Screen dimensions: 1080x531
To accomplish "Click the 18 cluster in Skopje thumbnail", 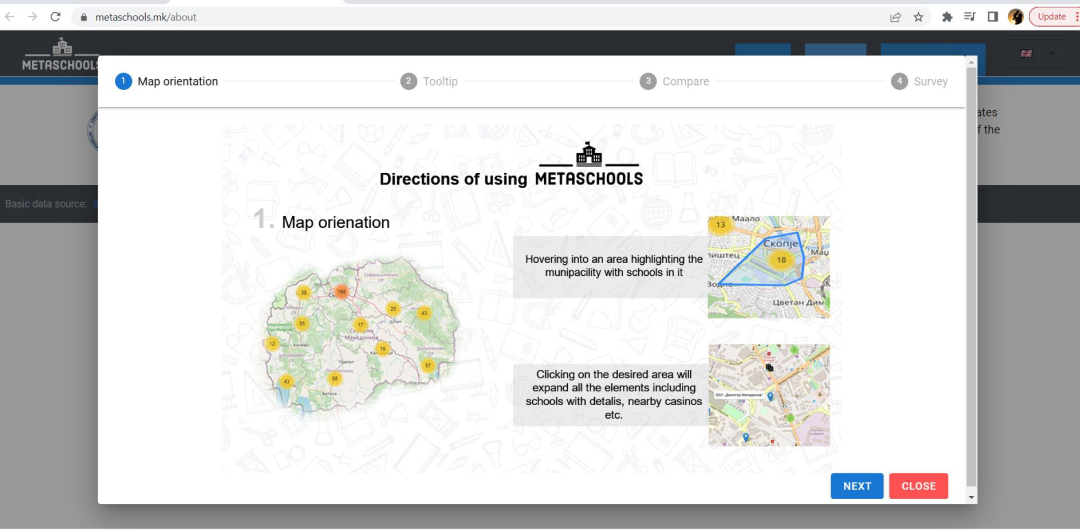I will [780, 260].
